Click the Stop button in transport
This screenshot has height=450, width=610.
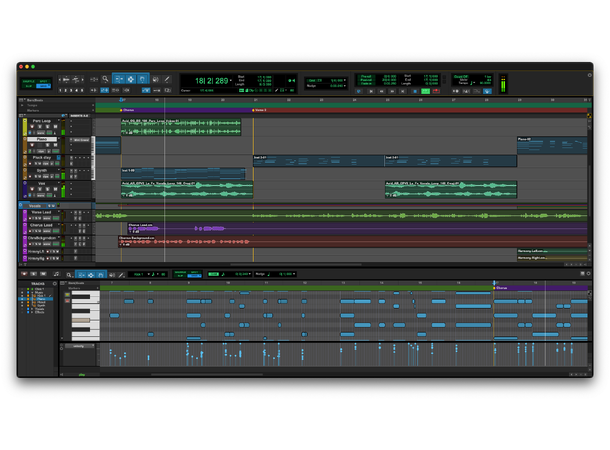(415, 91)
